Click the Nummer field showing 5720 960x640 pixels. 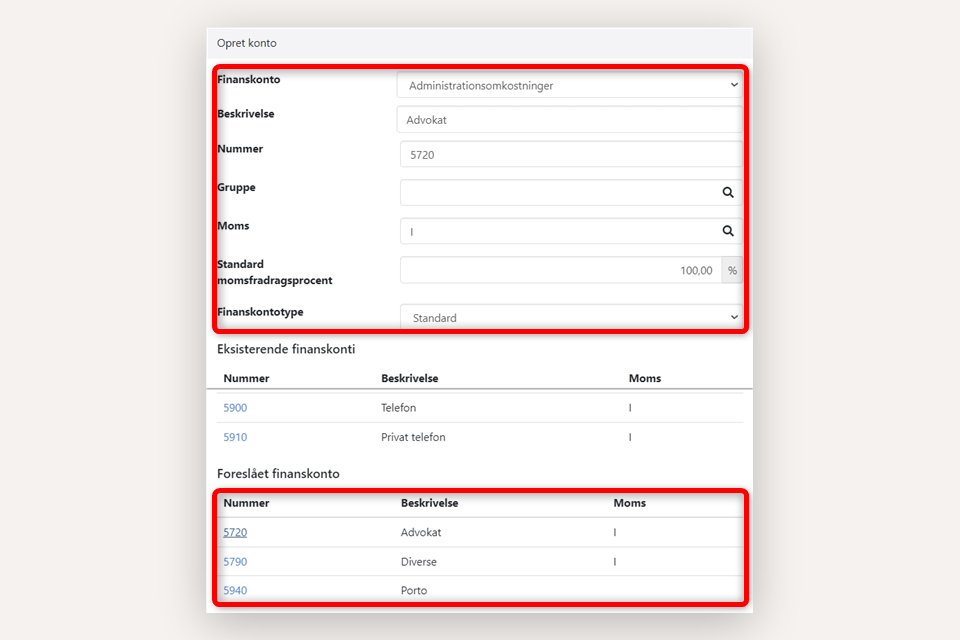pyautogui.click(x=570, y=155)
